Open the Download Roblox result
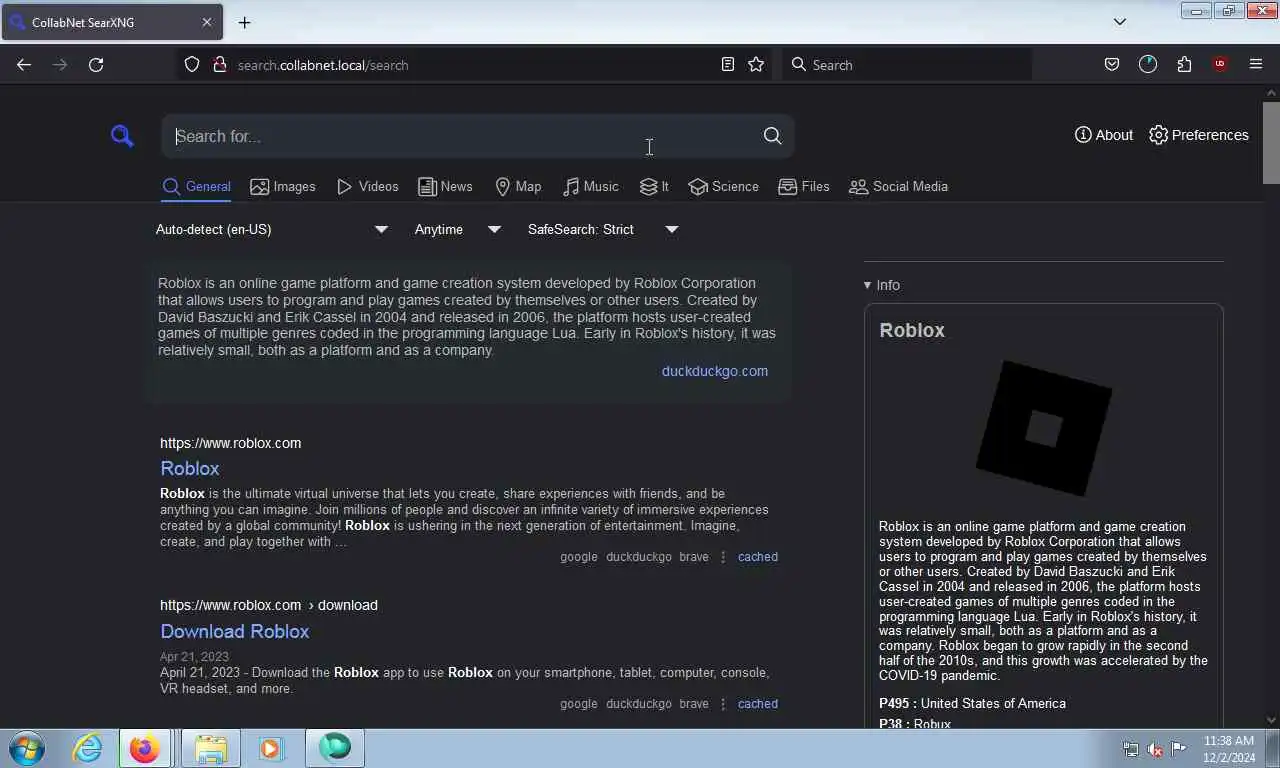 point(235,631)
